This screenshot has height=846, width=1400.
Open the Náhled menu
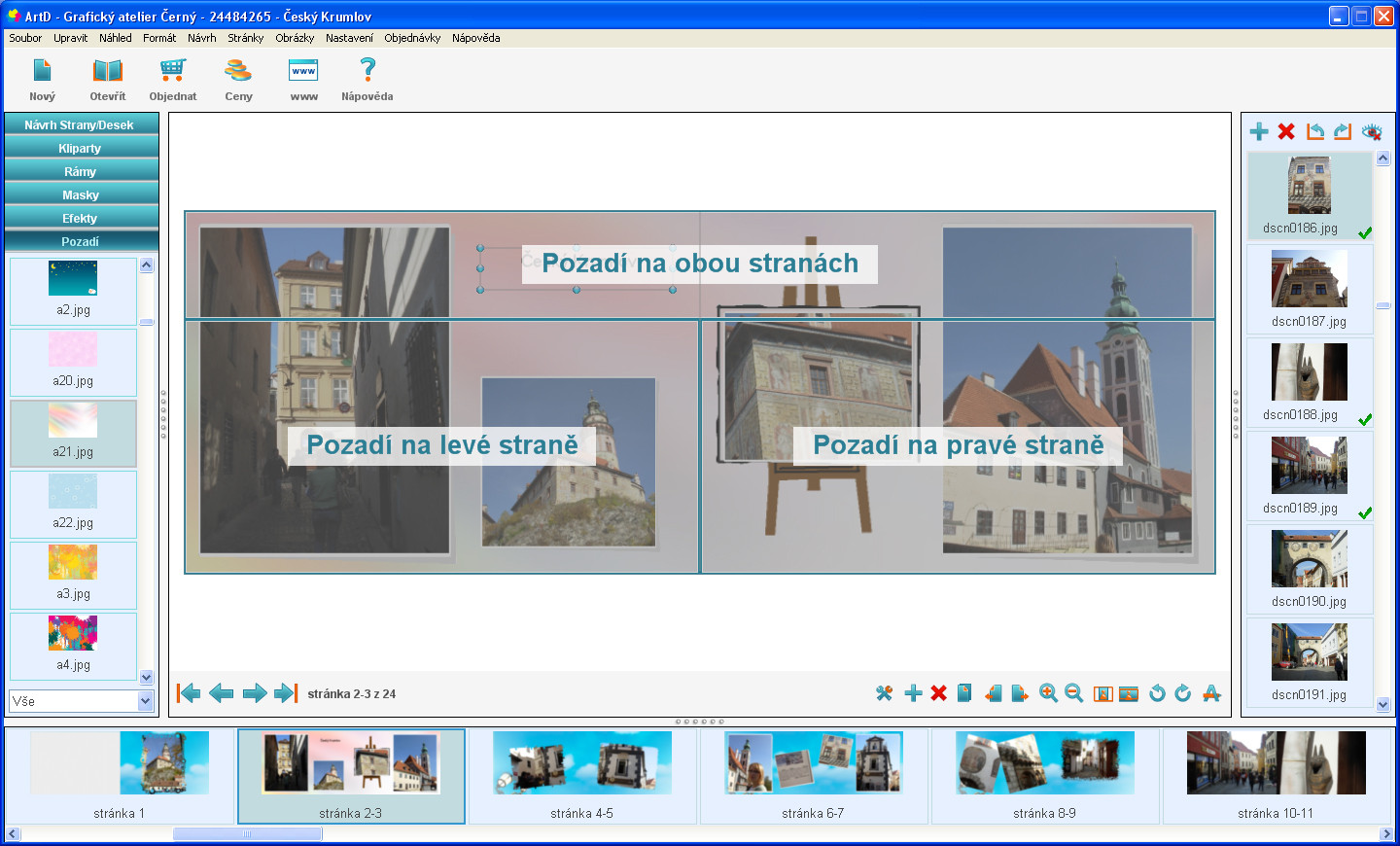116,38
